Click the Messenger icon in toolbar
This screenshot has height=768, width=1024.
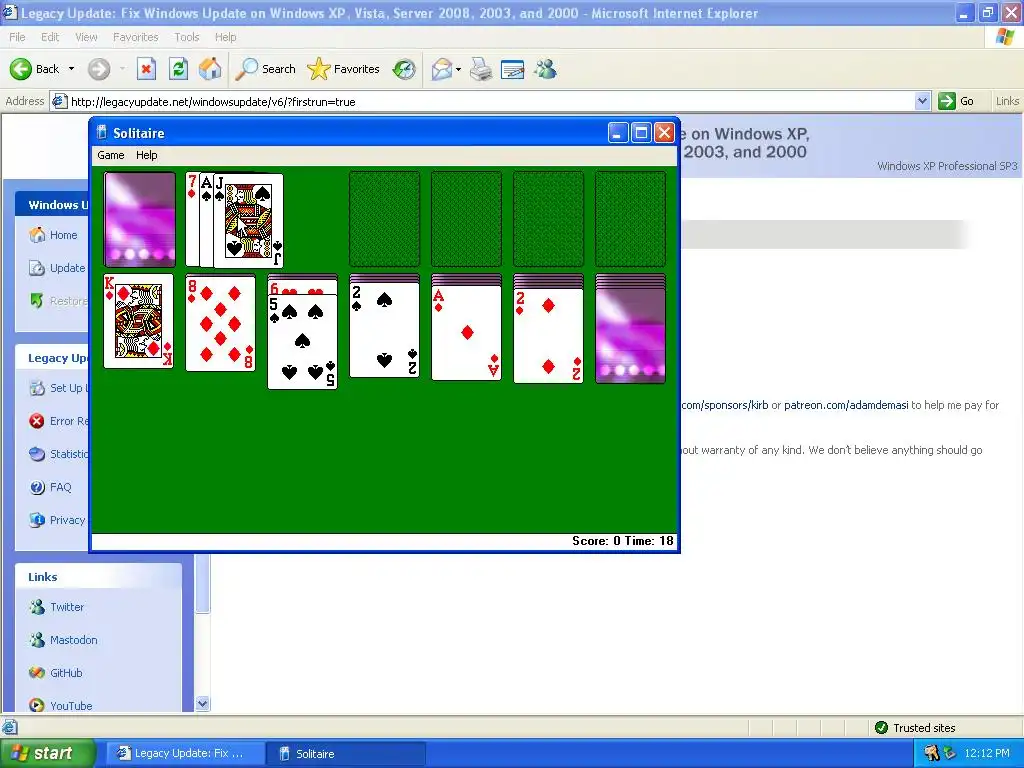pyautogui.click(x=545, y=69)
